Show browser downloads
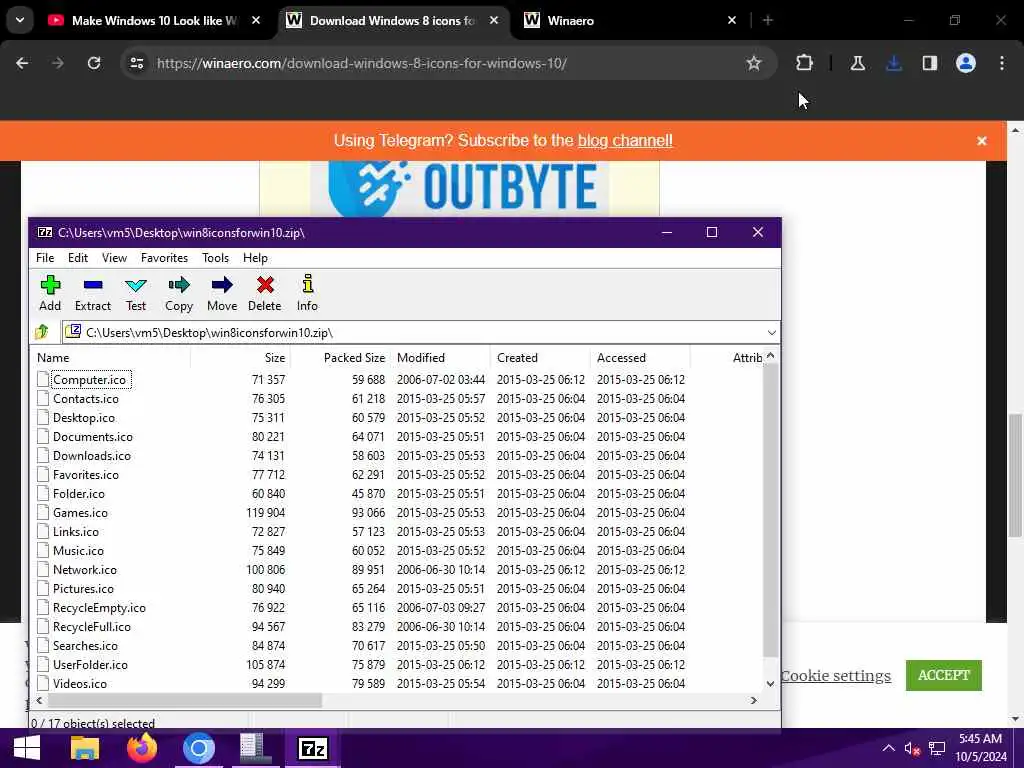This screenshot has width=1024, height=768. [x=894, y=63]
